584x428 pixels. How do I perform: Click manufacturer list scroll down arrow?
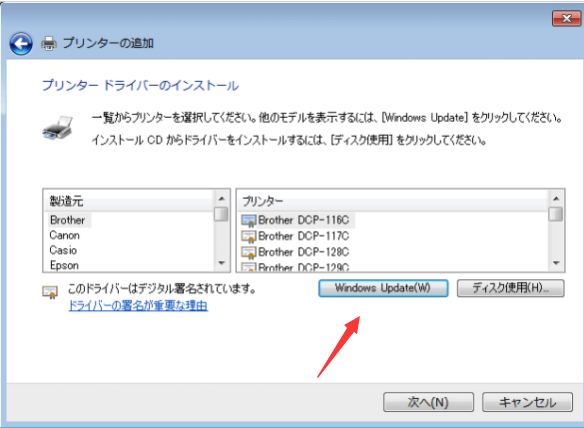(222, 263)
